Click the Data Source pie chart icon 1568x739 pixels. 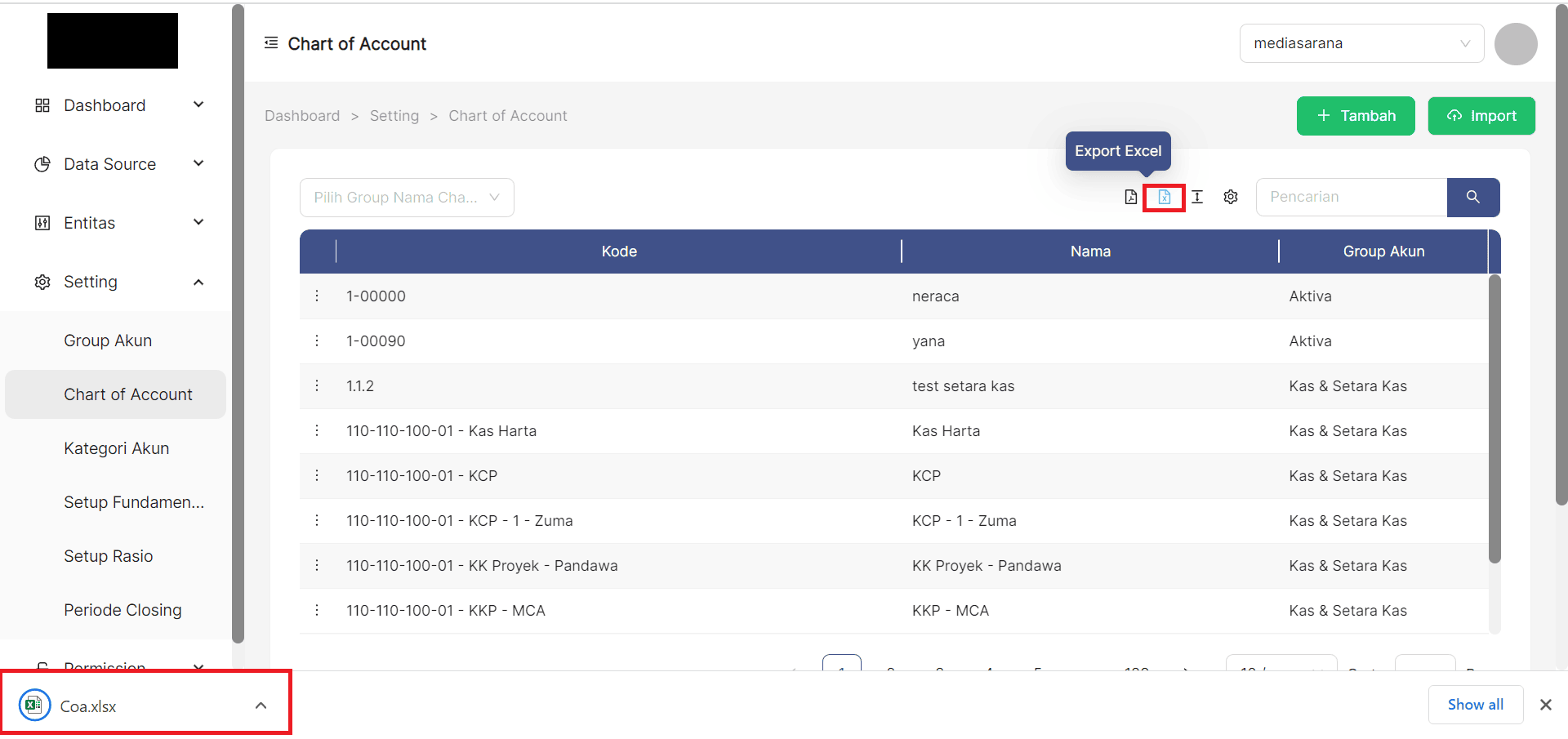pyautogui.click(x=42, y=163)
